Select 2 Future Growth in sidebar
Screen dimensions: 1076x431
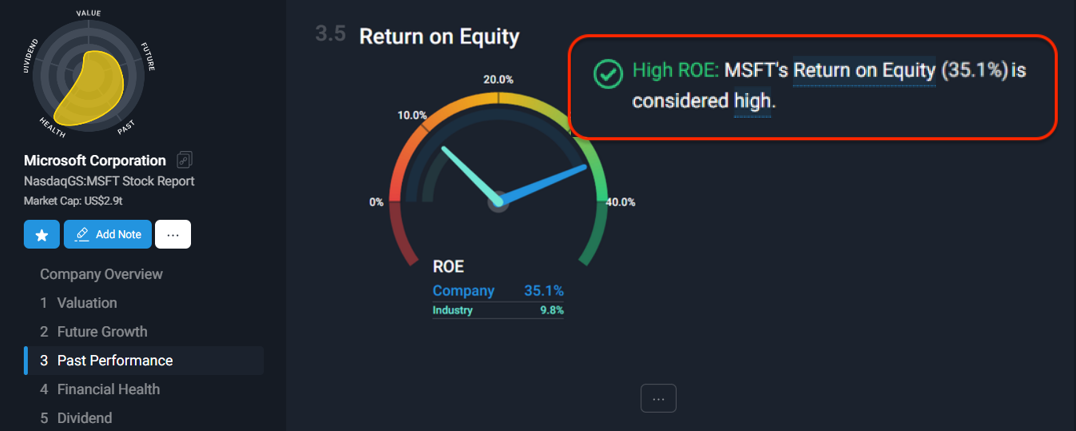(93, 331)
